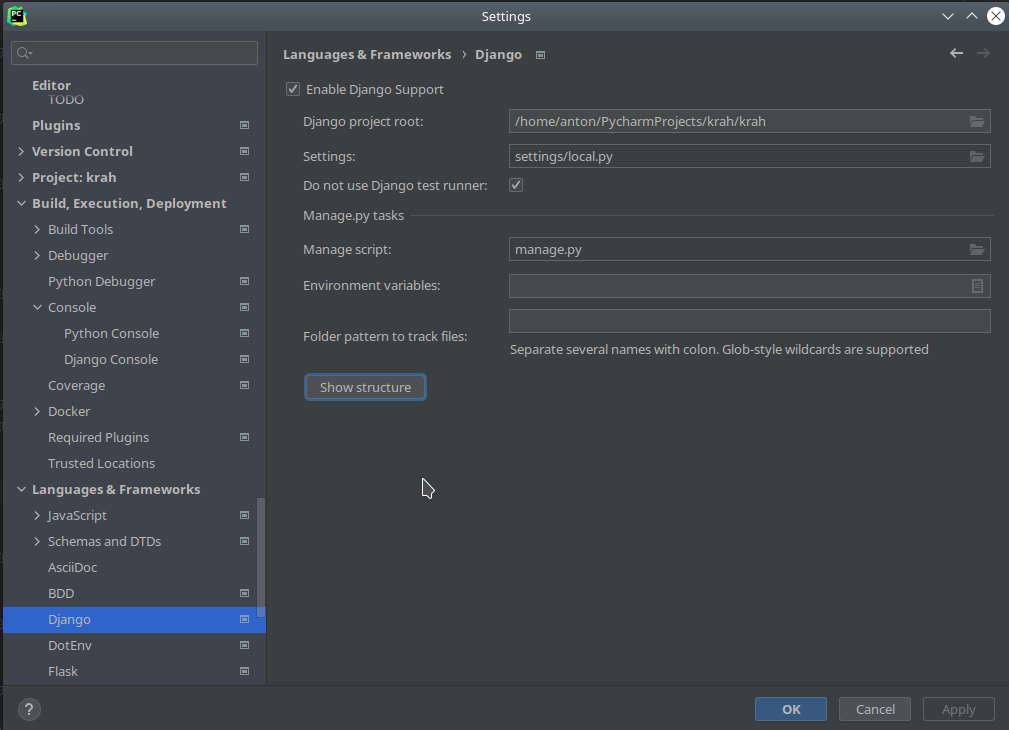The width and height of the screenshot is (1009, 730).
Task: Click project-level icon beside DotEnv
Action: tap(245, 645)
